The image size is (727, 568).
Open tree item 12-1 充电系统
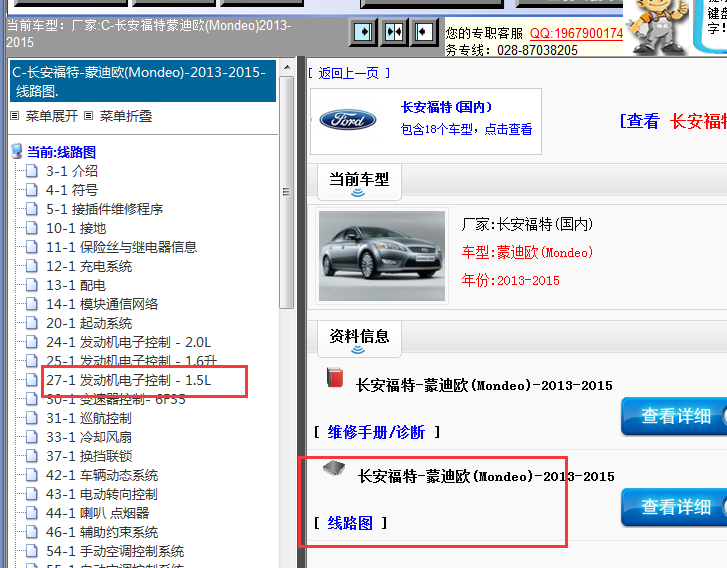pos(89,266)
